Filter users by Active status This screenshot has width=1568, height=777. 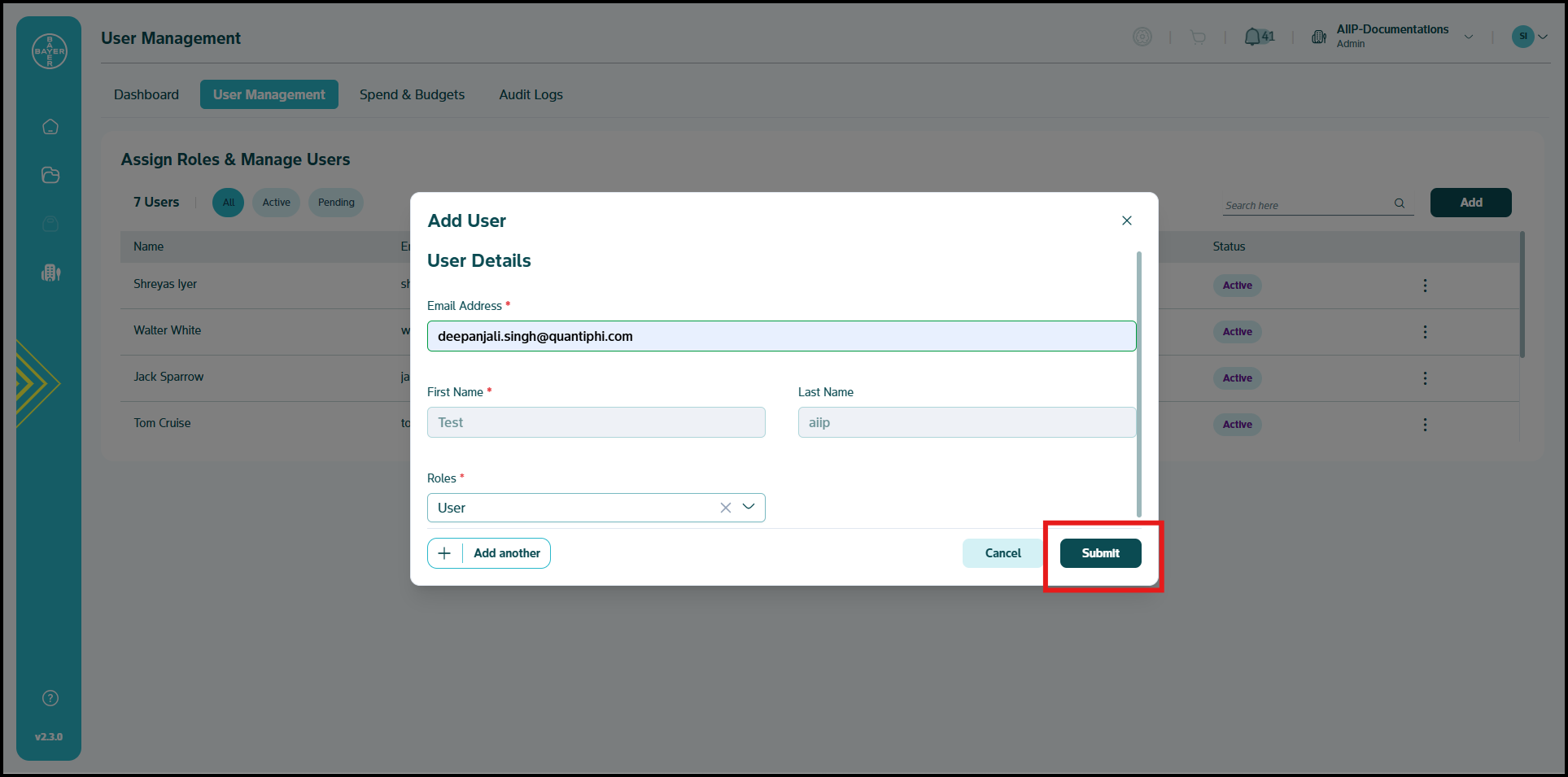[x=276, y=203]
